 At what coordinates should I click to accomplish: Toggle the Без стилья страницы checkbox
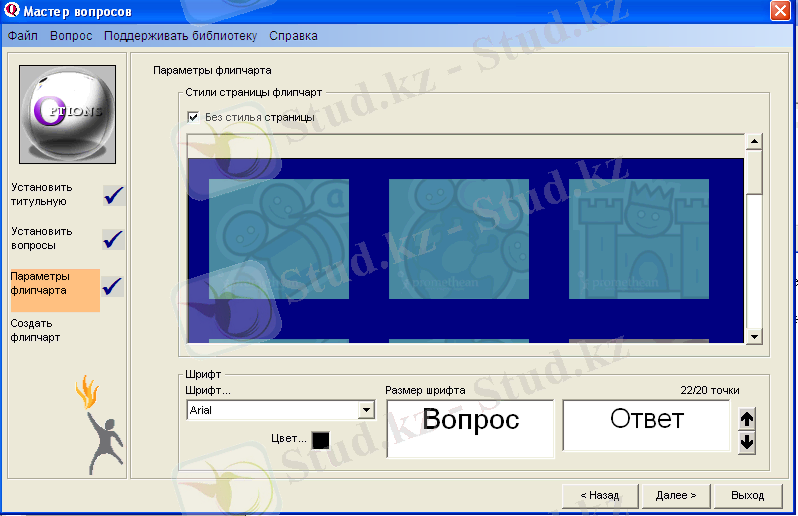(x=193, y=117)
